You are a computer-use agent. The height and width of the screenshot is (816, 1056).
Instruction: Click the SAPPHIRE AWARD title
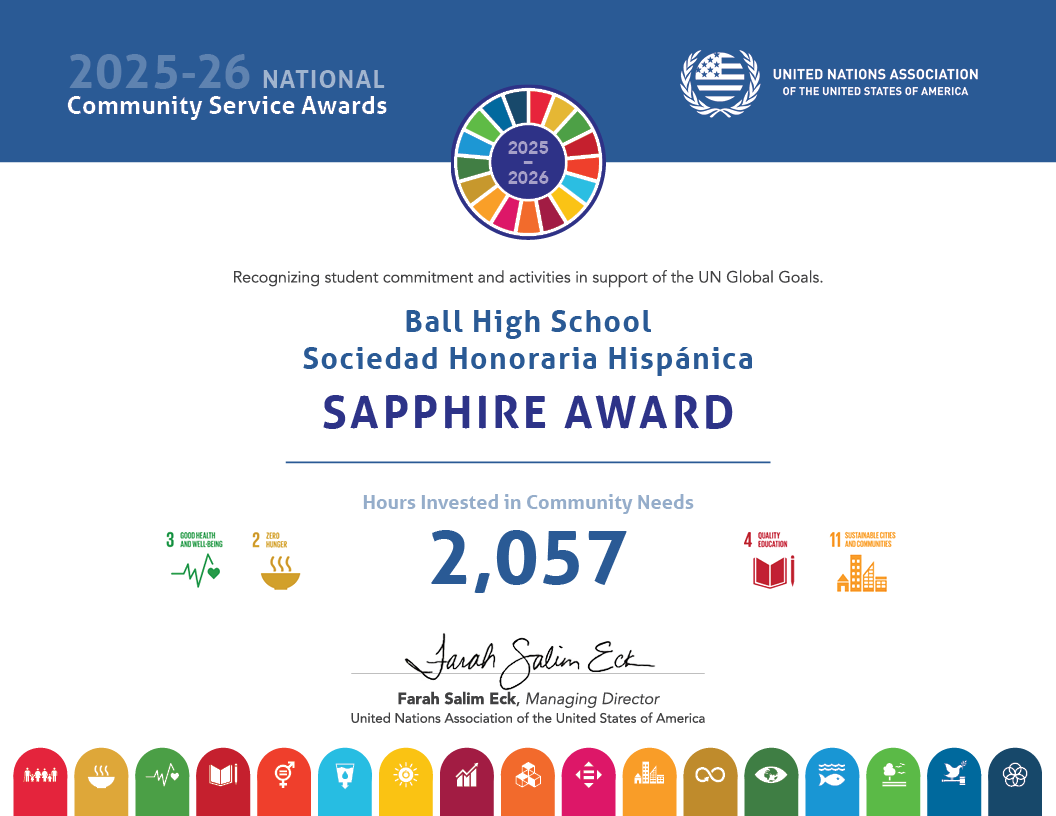(529, 412)
